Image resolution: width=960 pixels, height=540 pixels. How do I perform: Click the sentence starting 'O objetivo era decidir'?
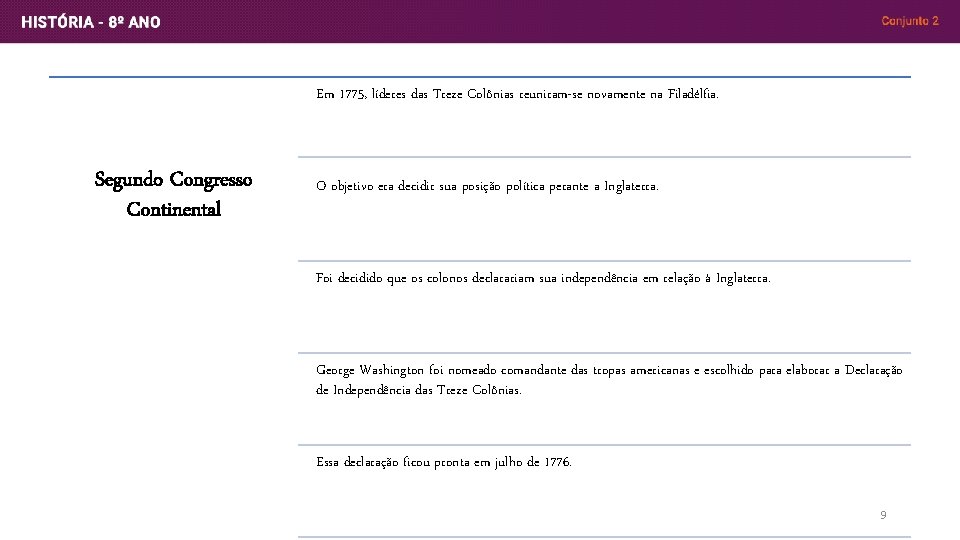click(487, 186)
